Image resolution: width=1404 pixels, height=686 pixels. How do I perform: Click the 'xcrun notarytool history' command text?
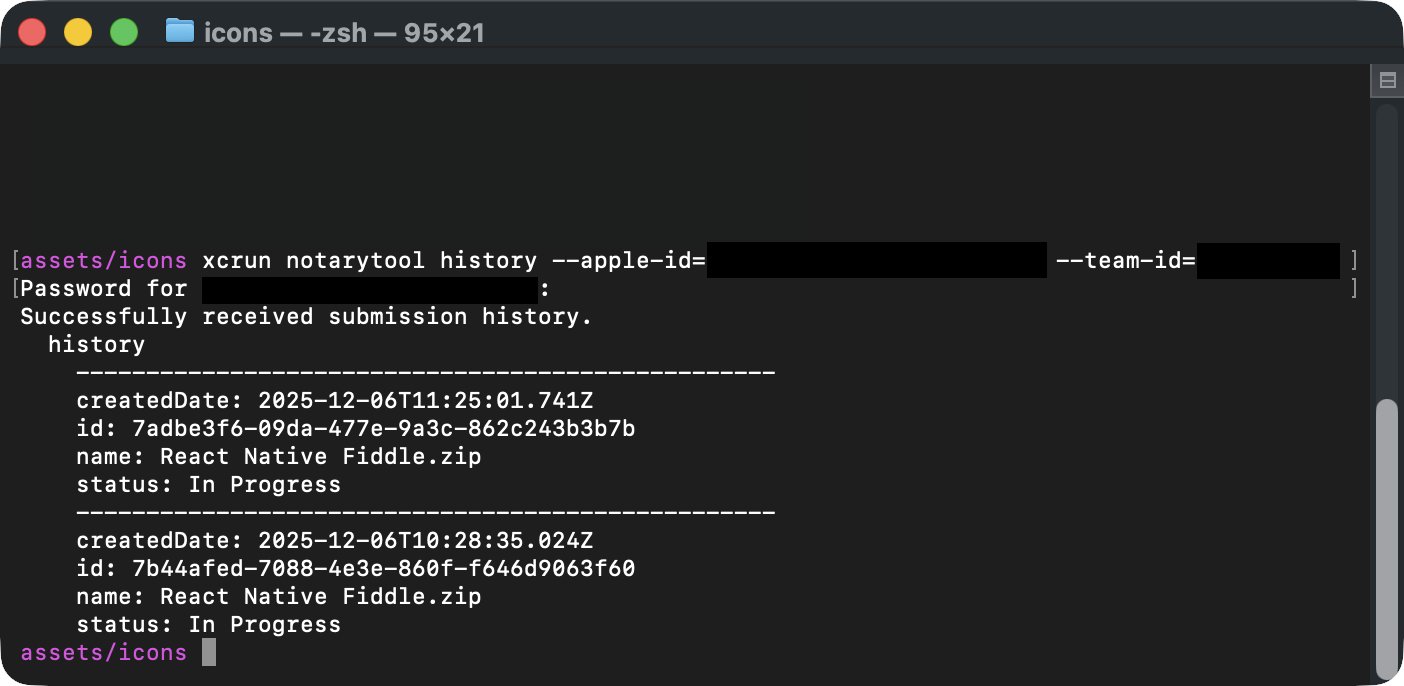(370, 261)
